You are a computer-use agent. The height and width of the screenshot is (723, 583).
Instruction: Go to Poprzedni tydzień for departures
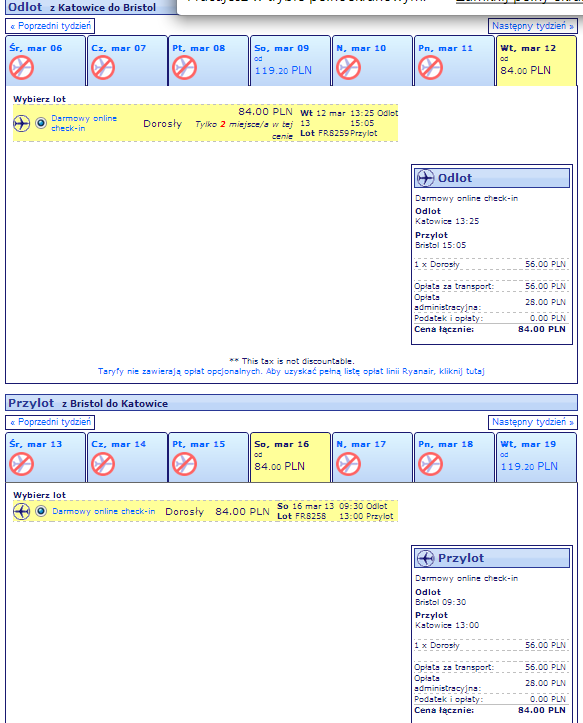pos(50,26)
